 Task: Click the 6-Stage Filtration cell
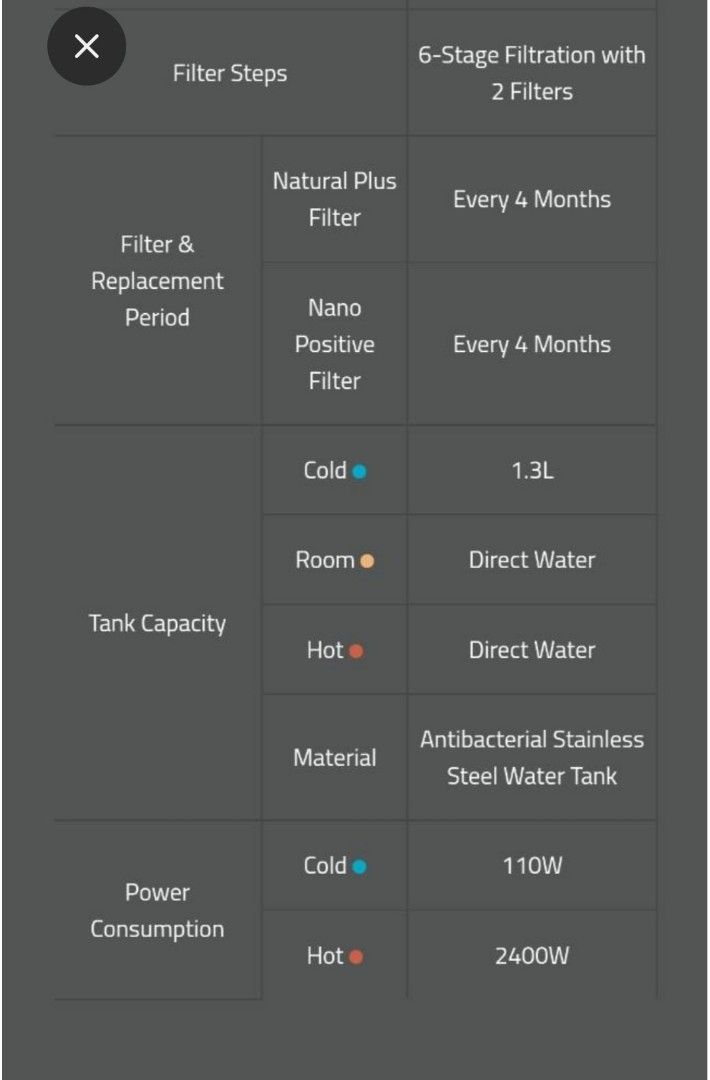532,73
